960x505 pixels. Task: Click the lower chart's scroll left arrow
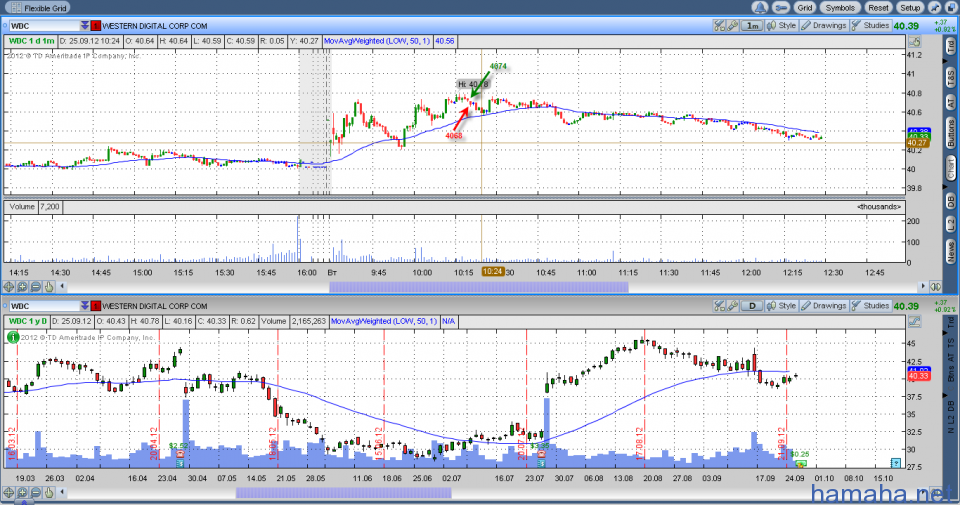[62, 492]
